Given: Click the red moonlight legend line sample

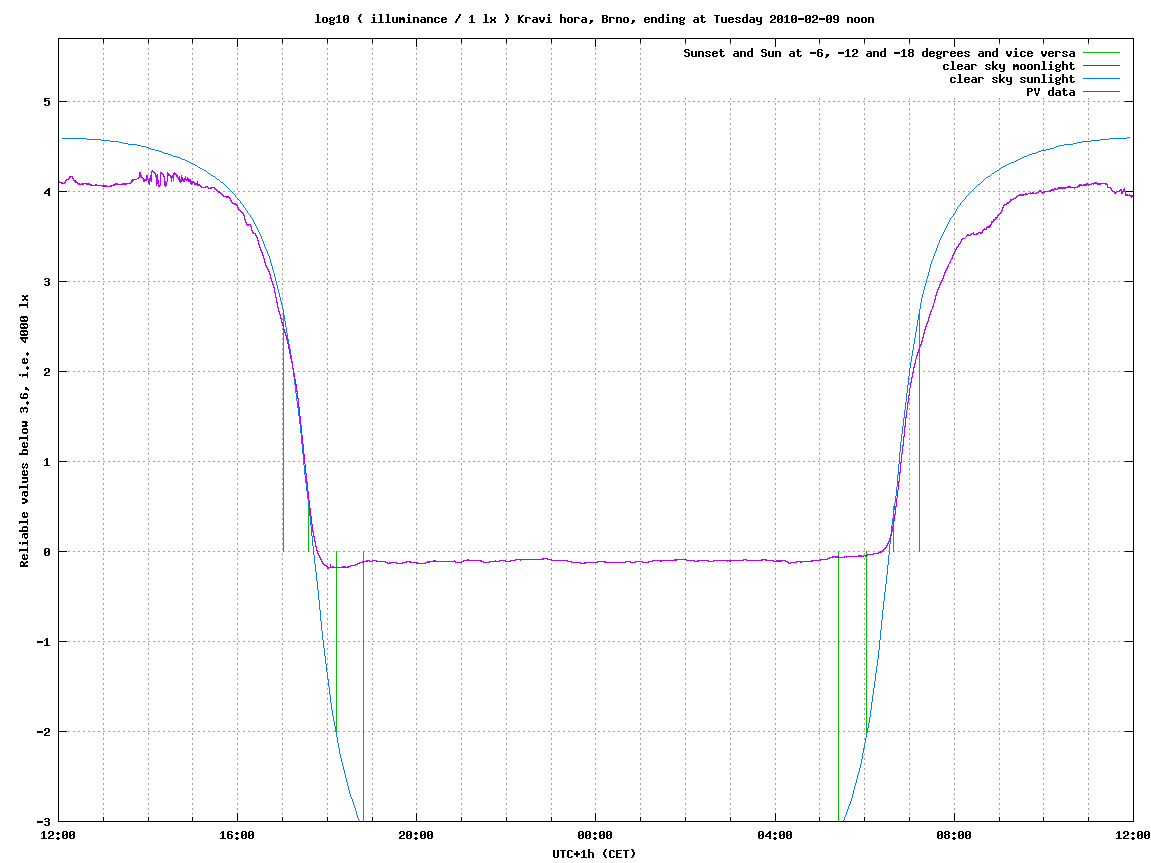Looking at the screenshot, I should 1102,66.
